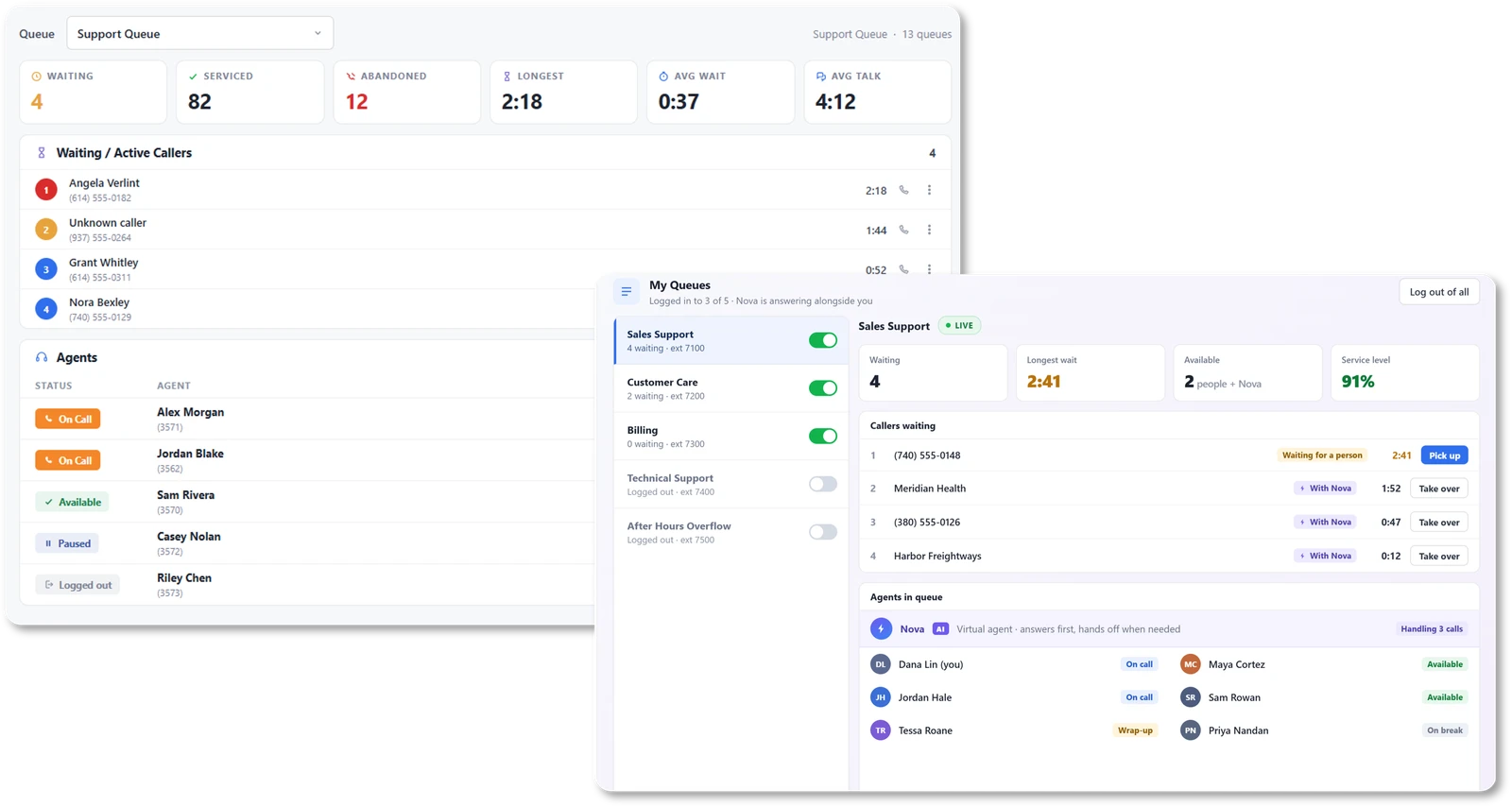Select the After Hours Overflow queue row
This screenshot has width=1512, height=807.
click(x=730, y=532)
